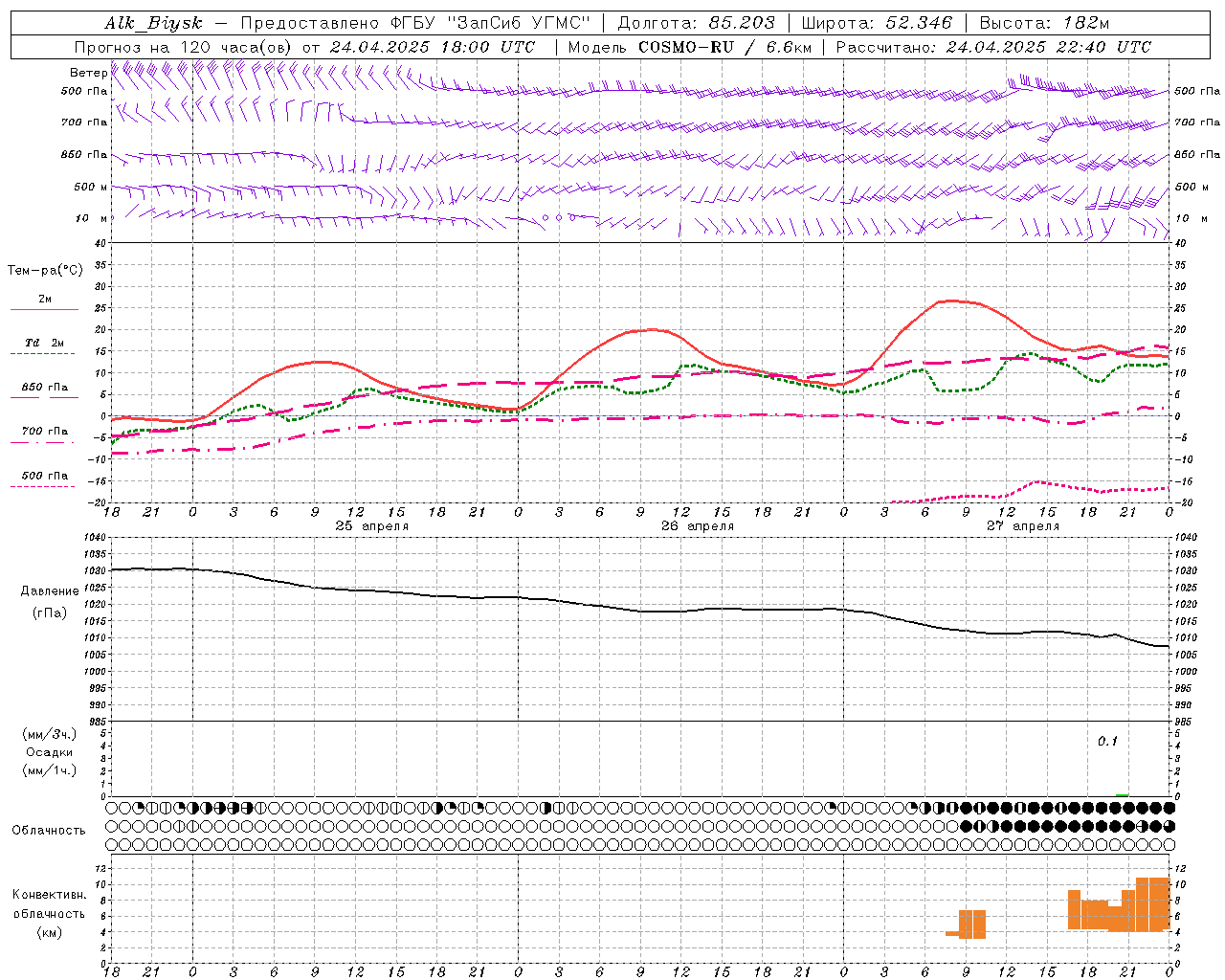Click the (гПа) unit under Давление
Viewport: 1225px width, 980px height.
click(x=50, y=613)
